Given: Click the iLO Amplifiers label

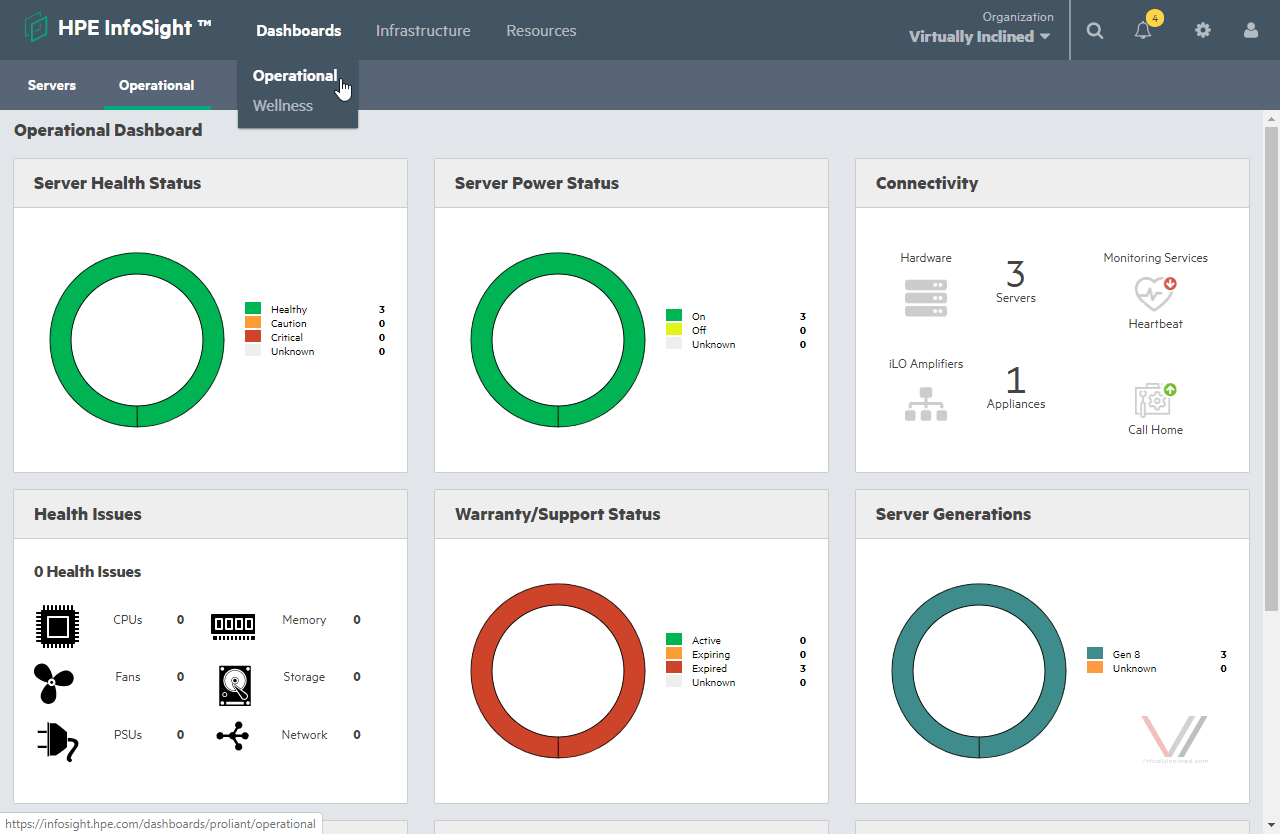Looking at the screenshot, I should [x=926, y=364].
